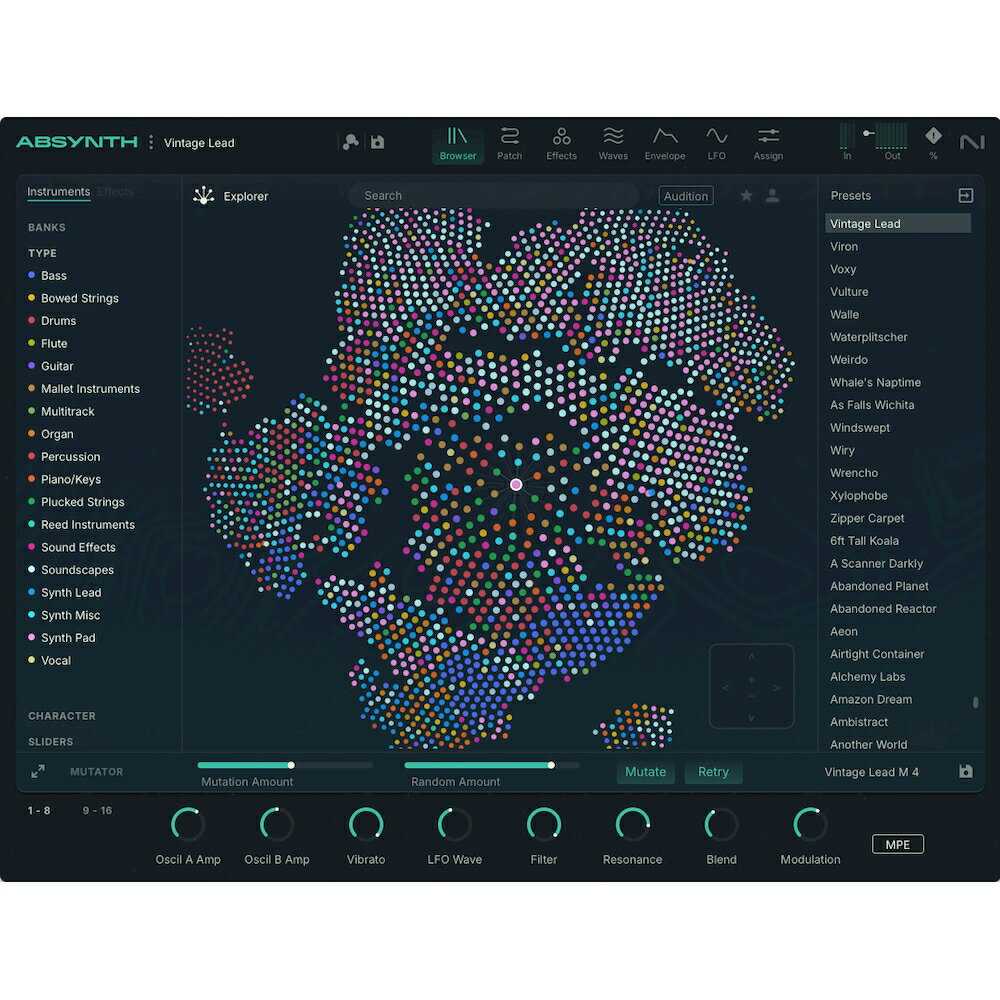
Task: Expand the CHARACTER section
Action: (62, 716)
